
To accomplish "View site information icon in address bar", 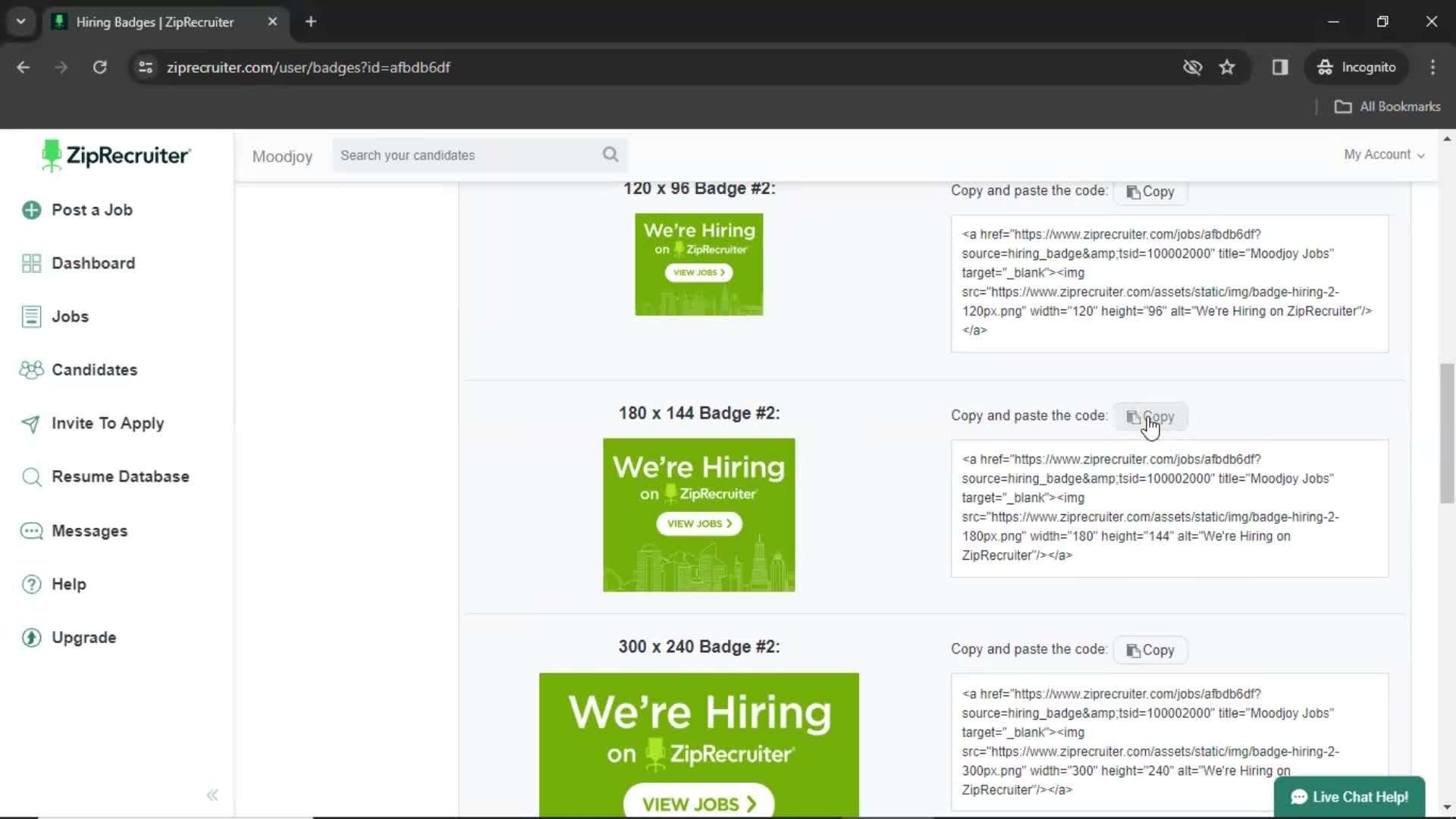I will click(x=145, y=67).
